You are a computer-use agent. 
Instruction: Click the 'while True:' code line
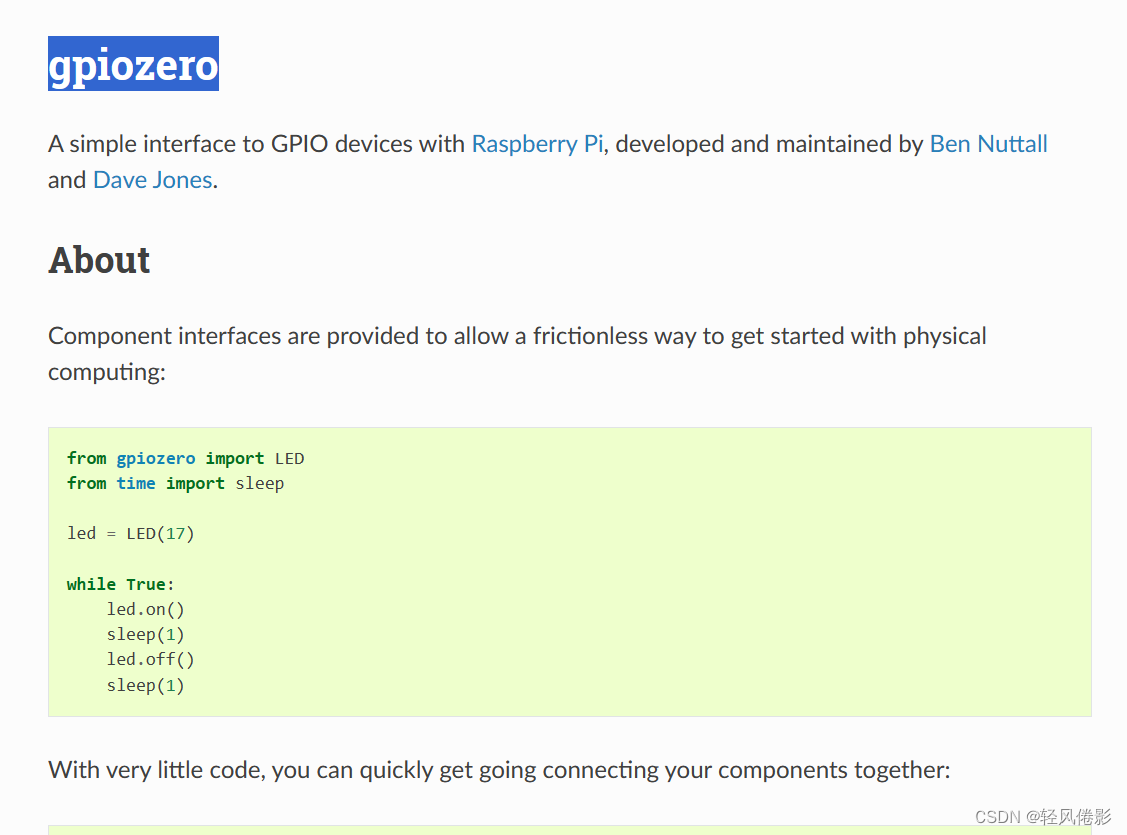click(120, 584)
